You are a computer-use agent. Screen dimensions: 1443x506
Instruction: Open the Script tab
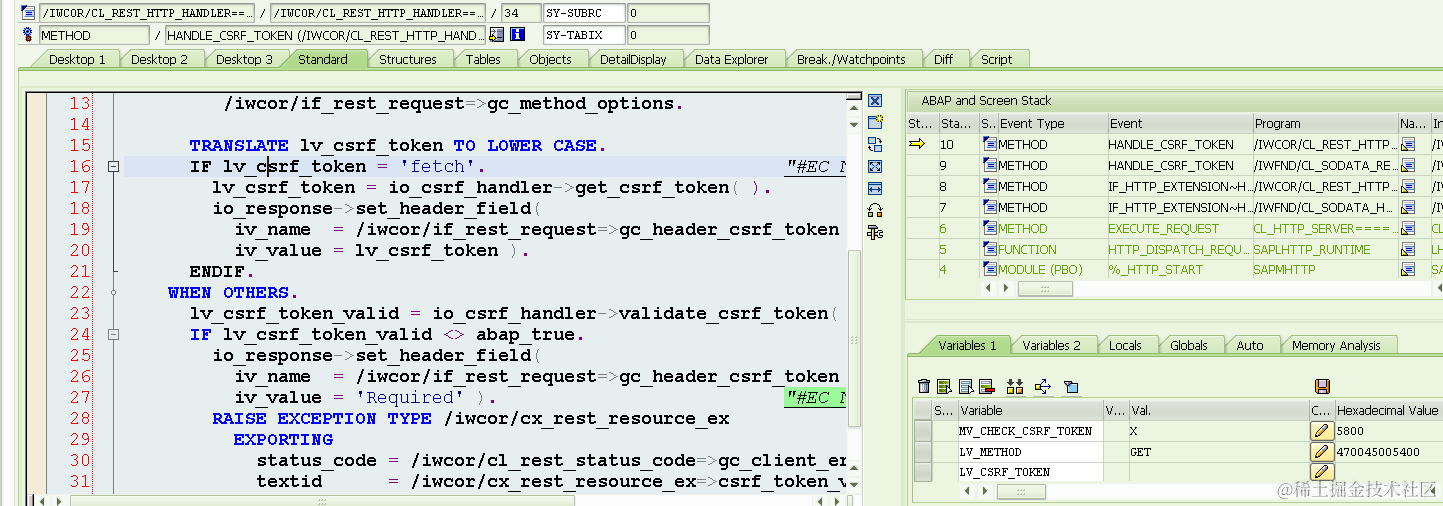click(996, 59)
